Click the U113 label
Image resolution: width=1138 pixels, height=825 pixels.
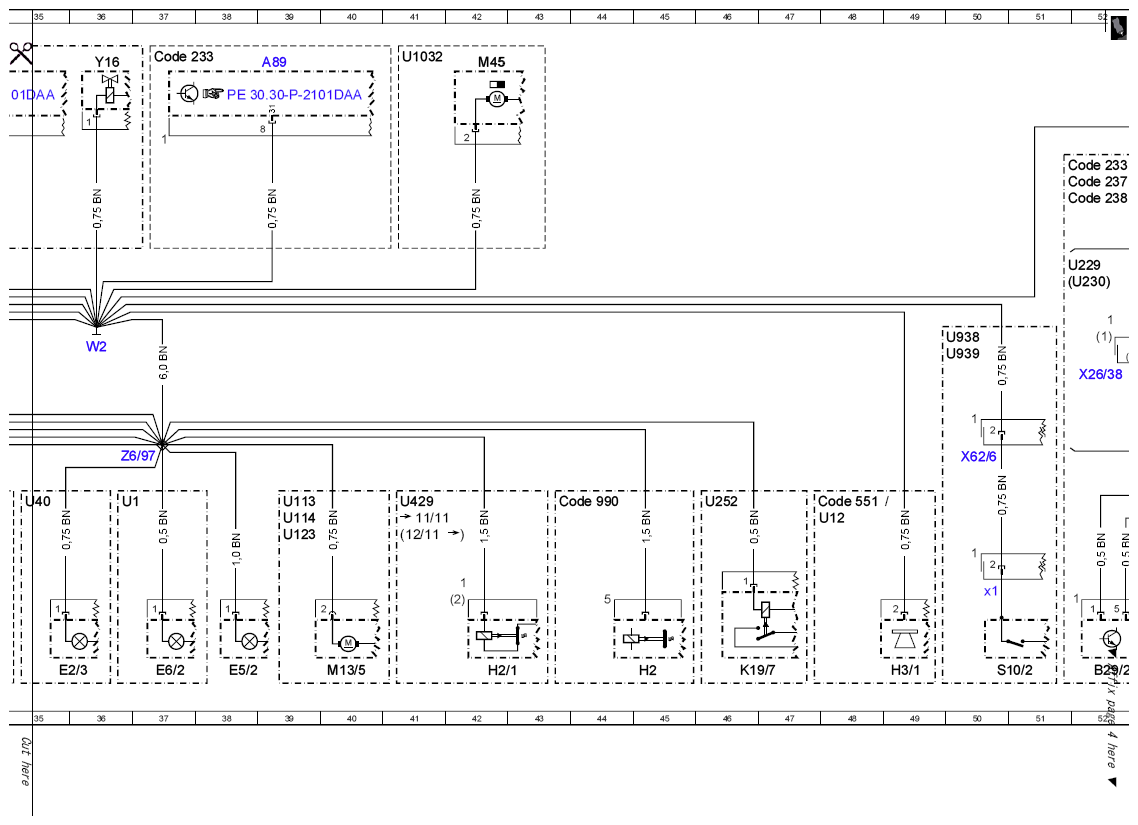299,501
